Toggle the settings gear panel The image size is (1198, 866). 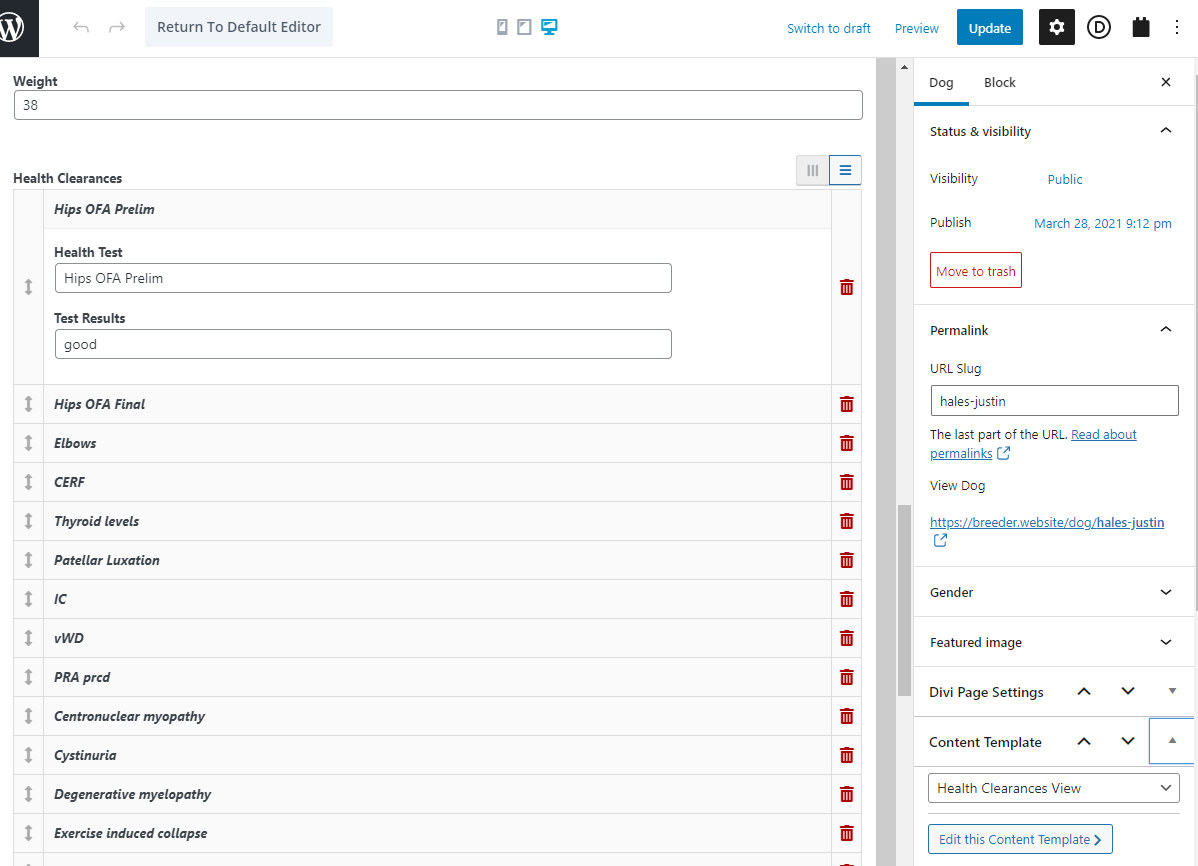pos(1057,28)
